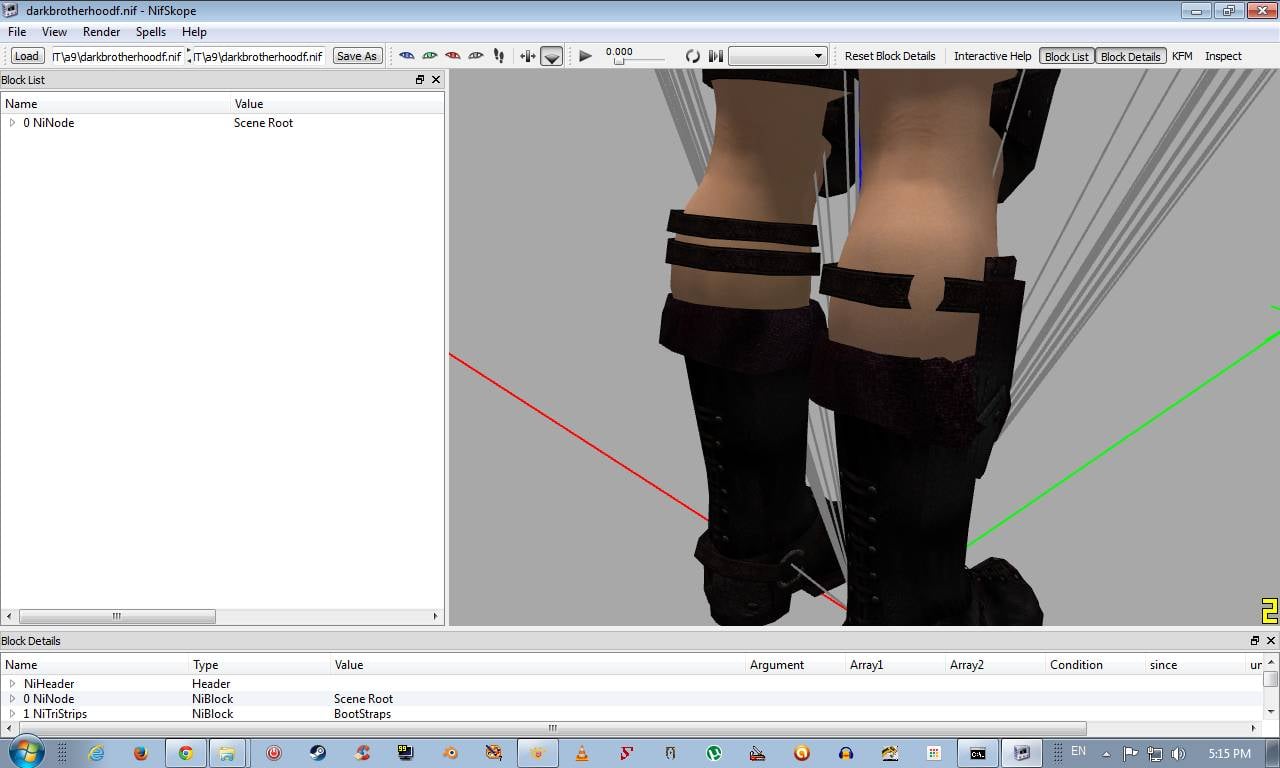
Task: Open Interactive Help
Action: coord(992,56)
